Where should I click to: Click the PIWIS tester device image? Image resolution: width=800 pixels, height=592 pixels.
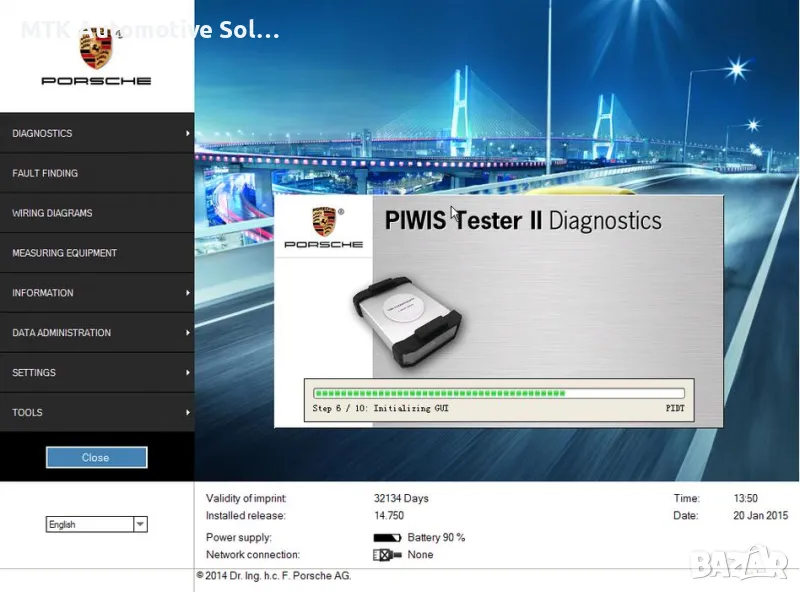(407, 322)
